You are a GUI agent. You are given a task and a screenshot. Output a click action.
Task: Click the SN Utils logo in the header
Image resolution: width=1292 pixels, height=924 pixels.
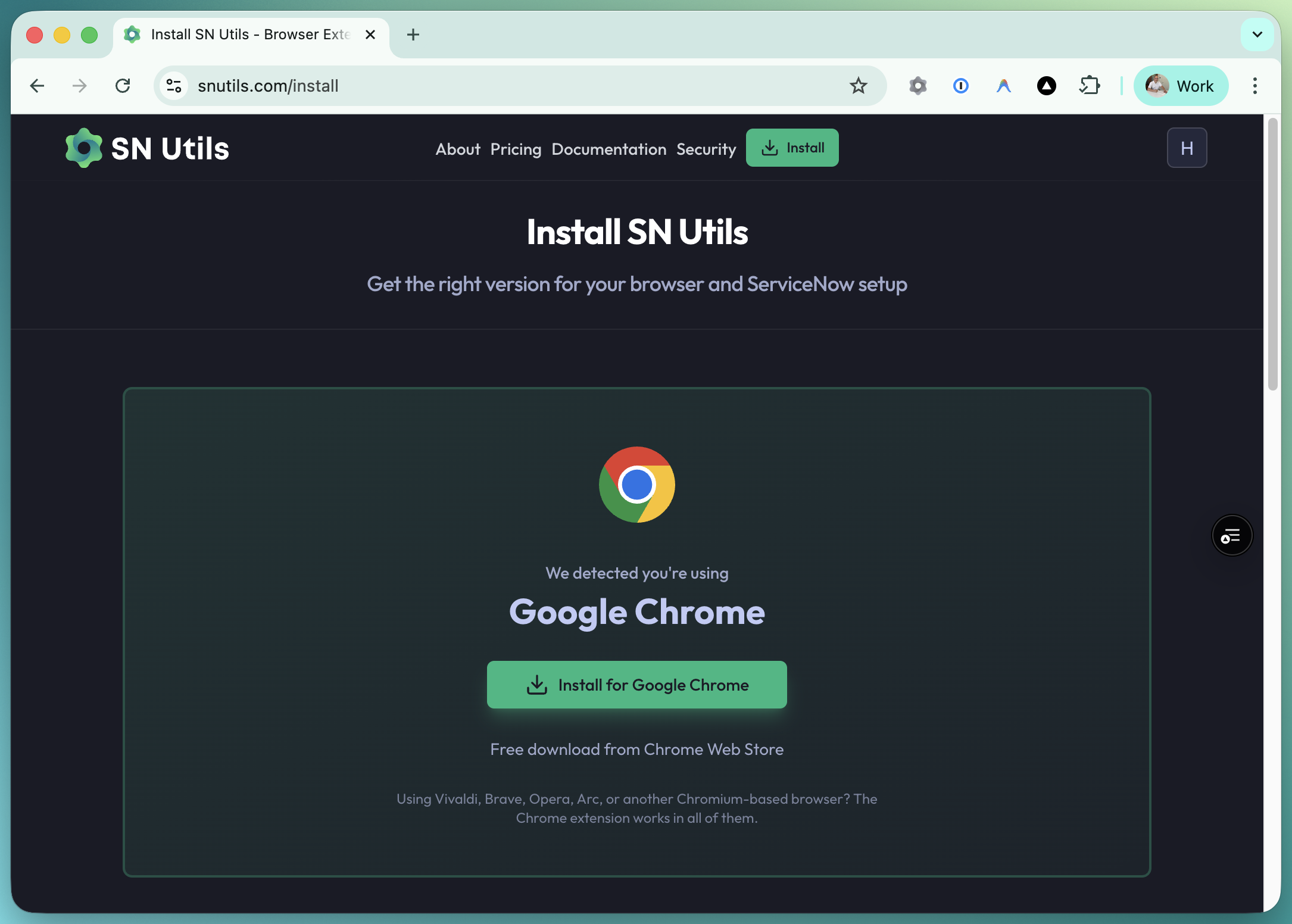[146, 148]
